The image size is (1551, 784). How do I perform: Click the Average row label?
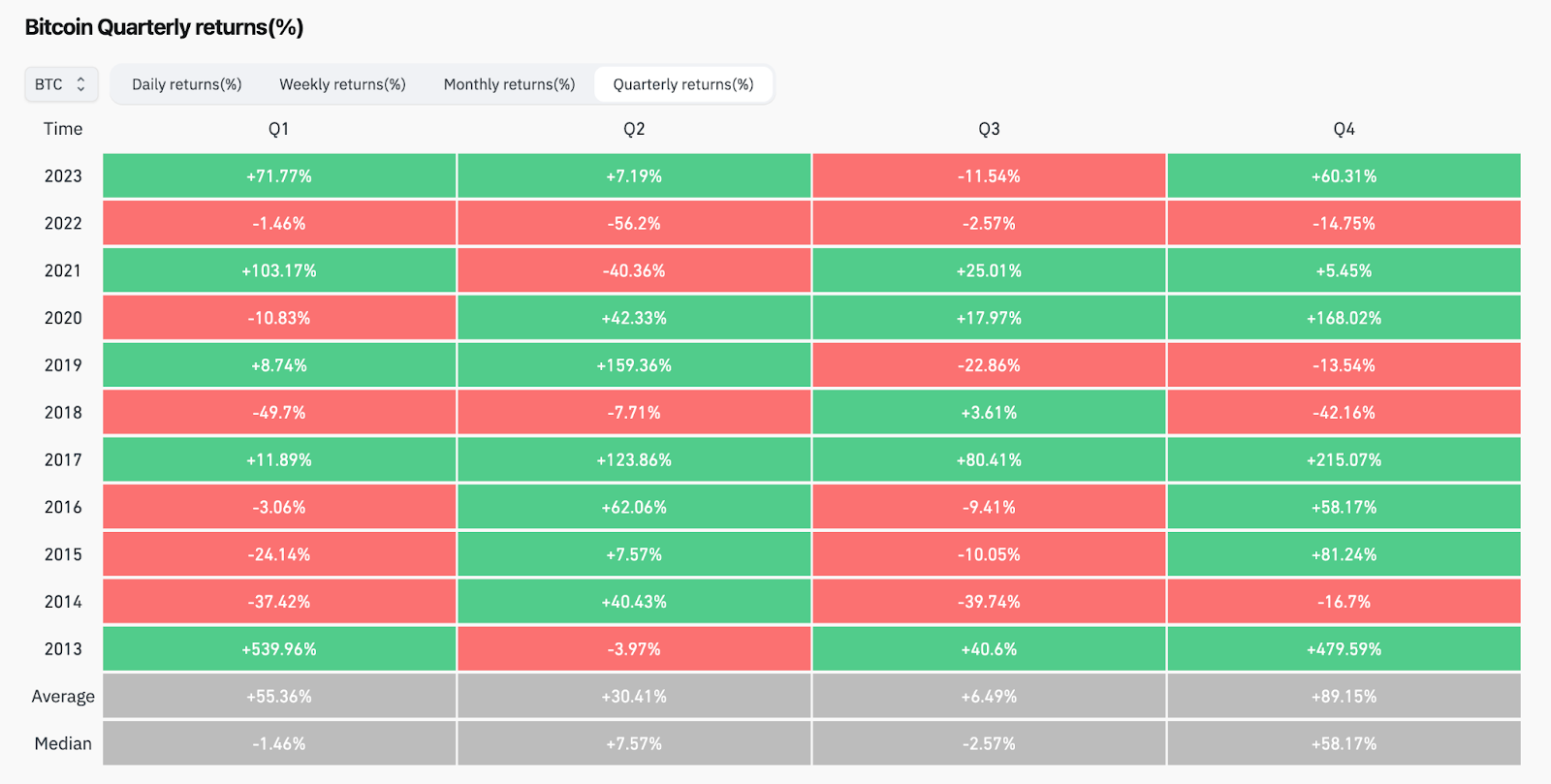(x=63, y=697)
